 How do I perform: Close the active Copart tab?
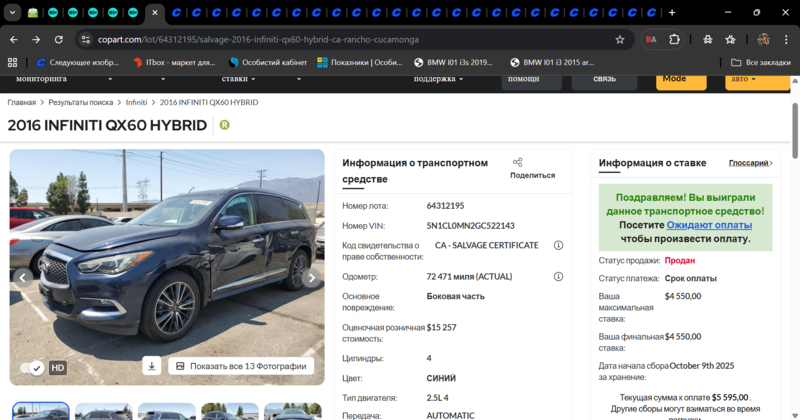click(155, 13)
